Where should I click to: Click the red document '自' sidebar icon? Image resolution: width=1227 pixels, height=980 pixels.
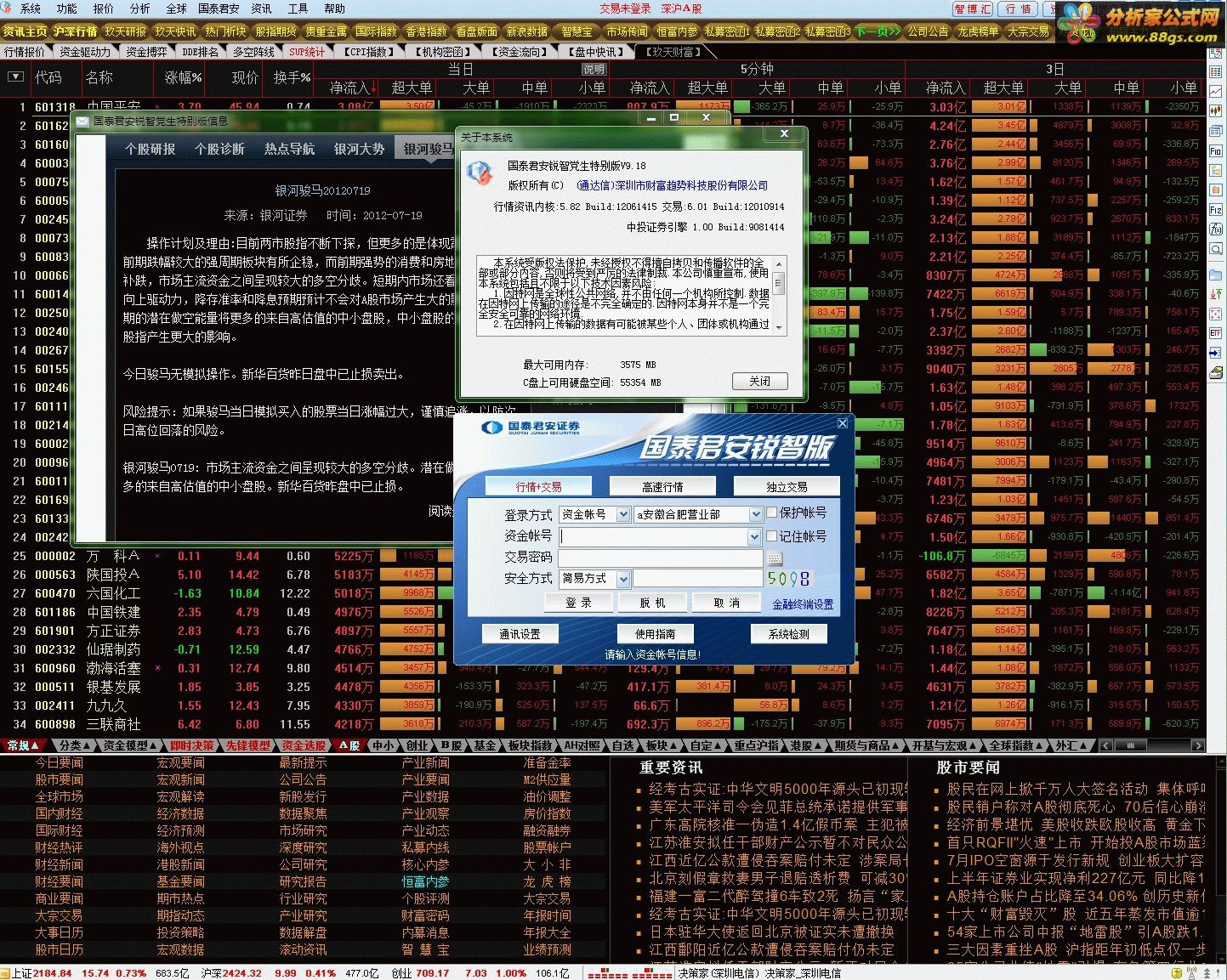1216,190
